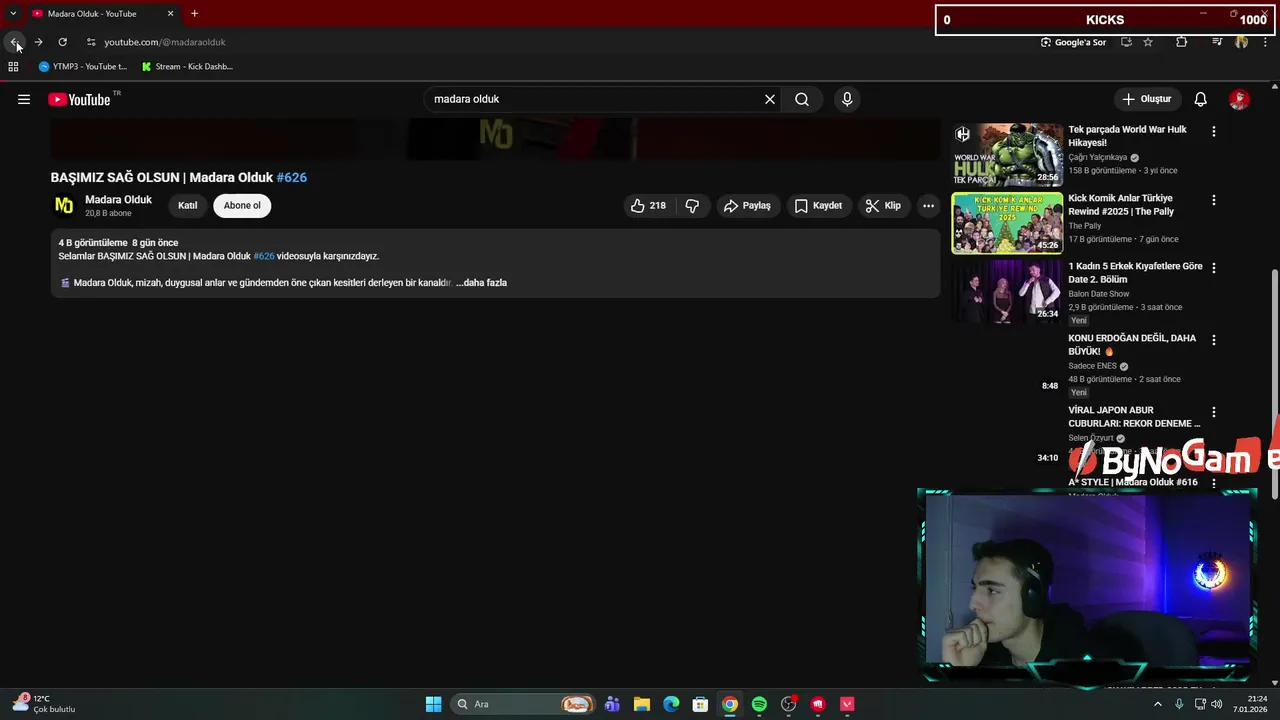Install app icon in address bar
Image resolution: width=1280 pixels, height=720 pixels.
pyautogui.click(x=1126, y=42)
